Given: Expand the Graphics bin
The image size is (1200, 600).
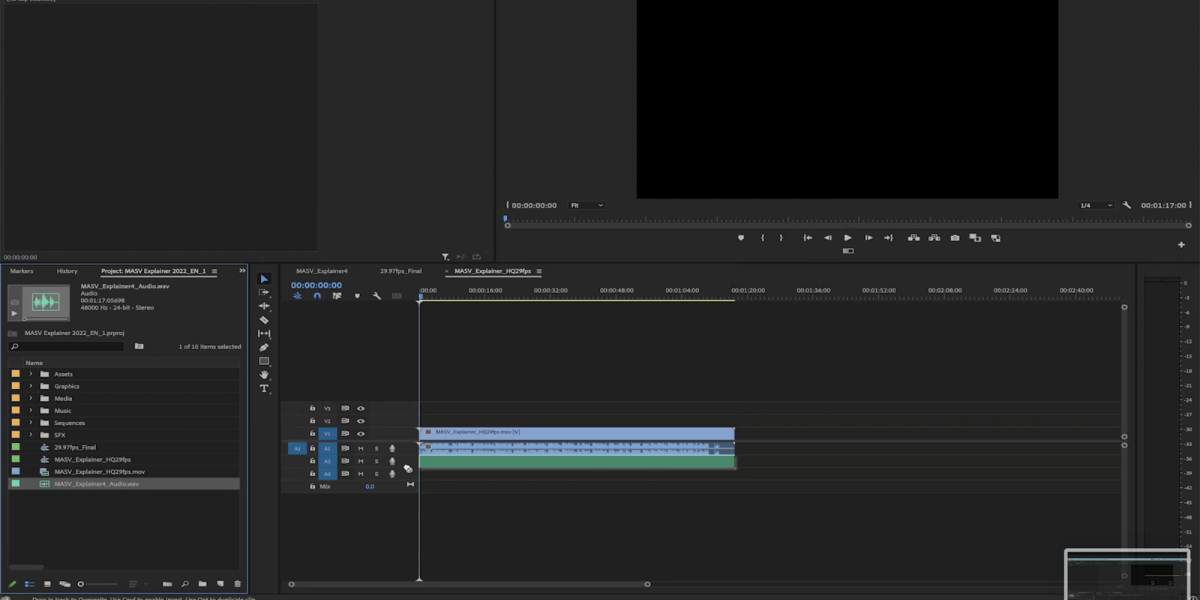Looking at the screenshot, I should pos(31,386).
